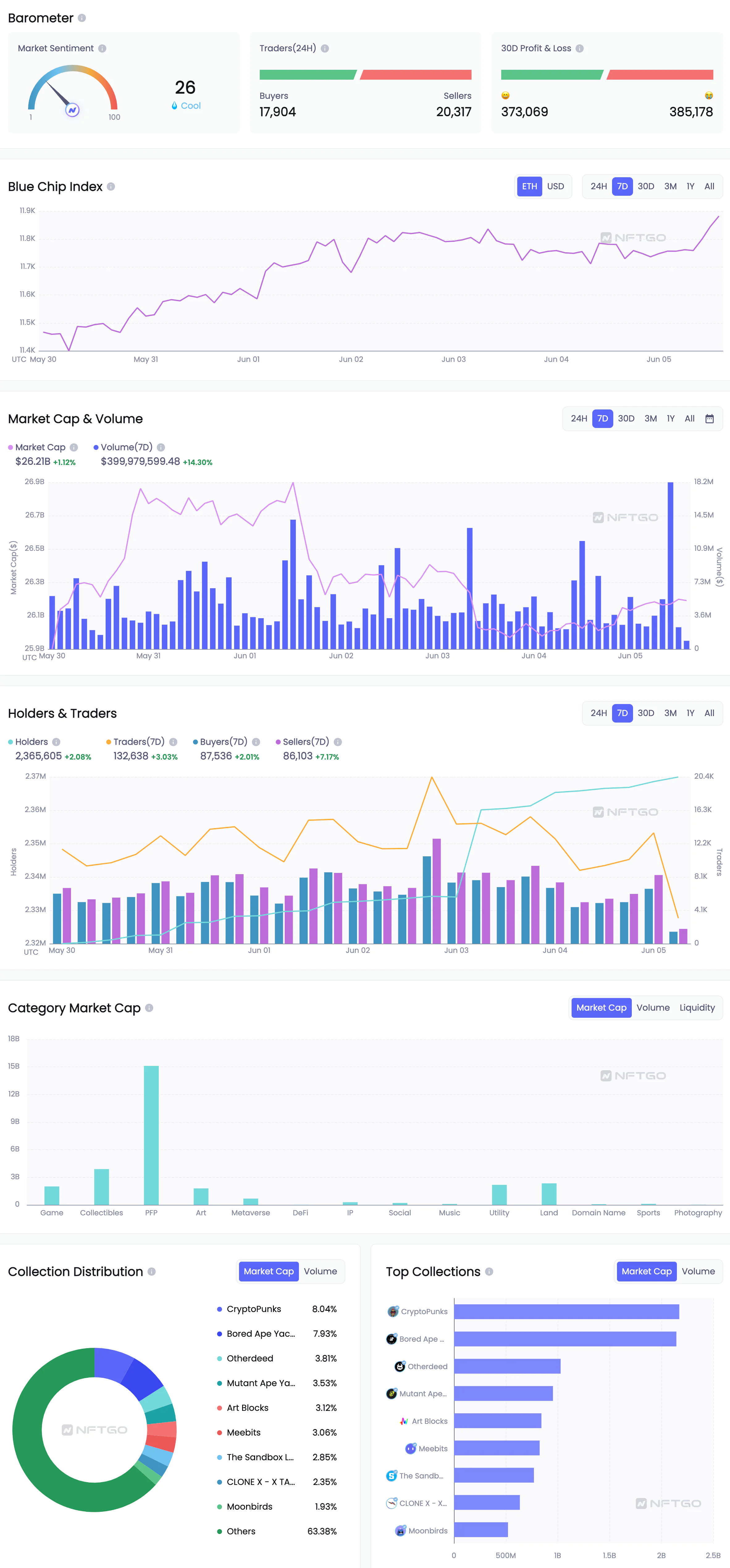Click the Collectibles bar in category chart
The width and height of the screenshot is (730, 1568).
coord(102,1187)
